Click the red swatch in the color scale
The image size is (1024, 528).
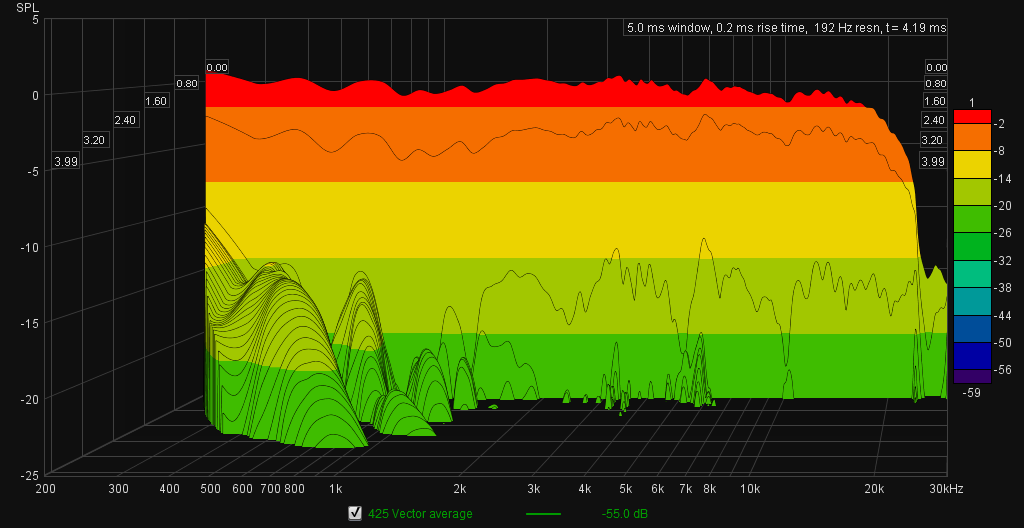pyautogui.click(x=972, y=116)
